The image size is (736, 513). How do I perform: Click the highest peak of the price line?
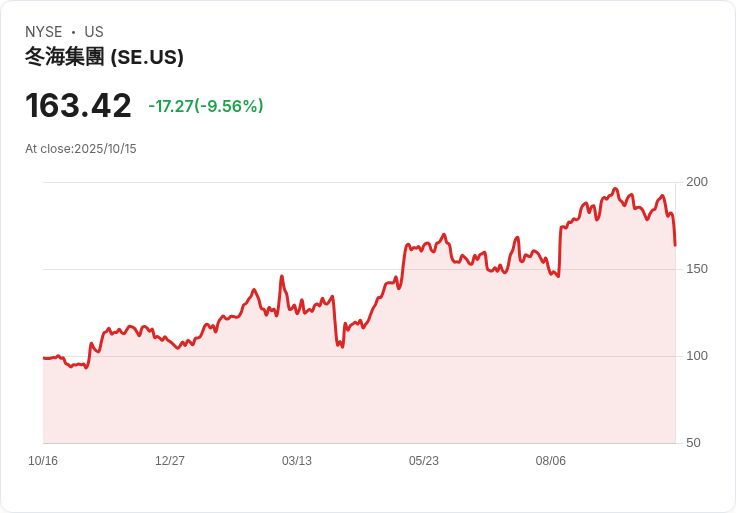click(x=616, y=189)
